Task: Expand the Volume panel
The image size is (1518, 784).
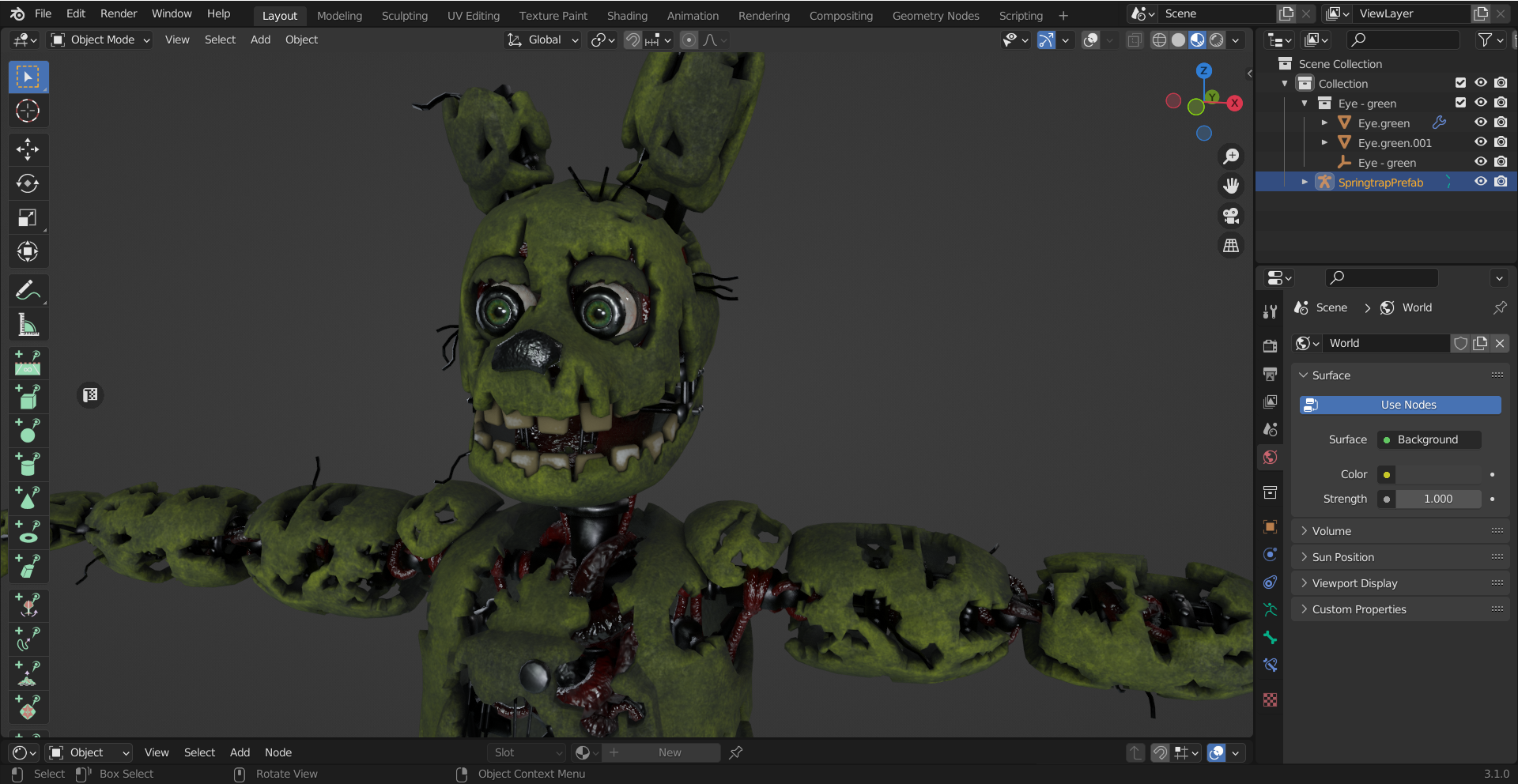Action: pyautogui.click(x=1400, y=531)
